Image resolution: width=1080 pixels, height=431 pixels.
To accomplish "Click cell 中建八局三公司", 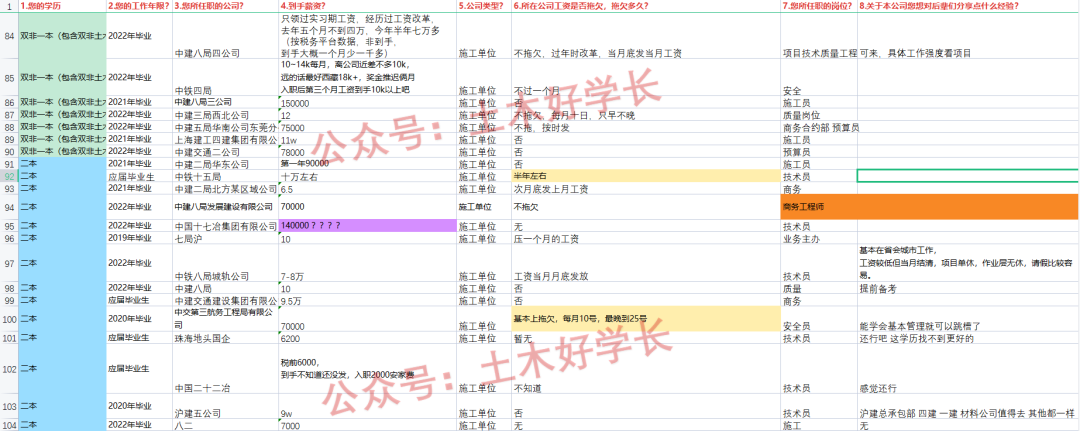I will [x=225, y=102].
